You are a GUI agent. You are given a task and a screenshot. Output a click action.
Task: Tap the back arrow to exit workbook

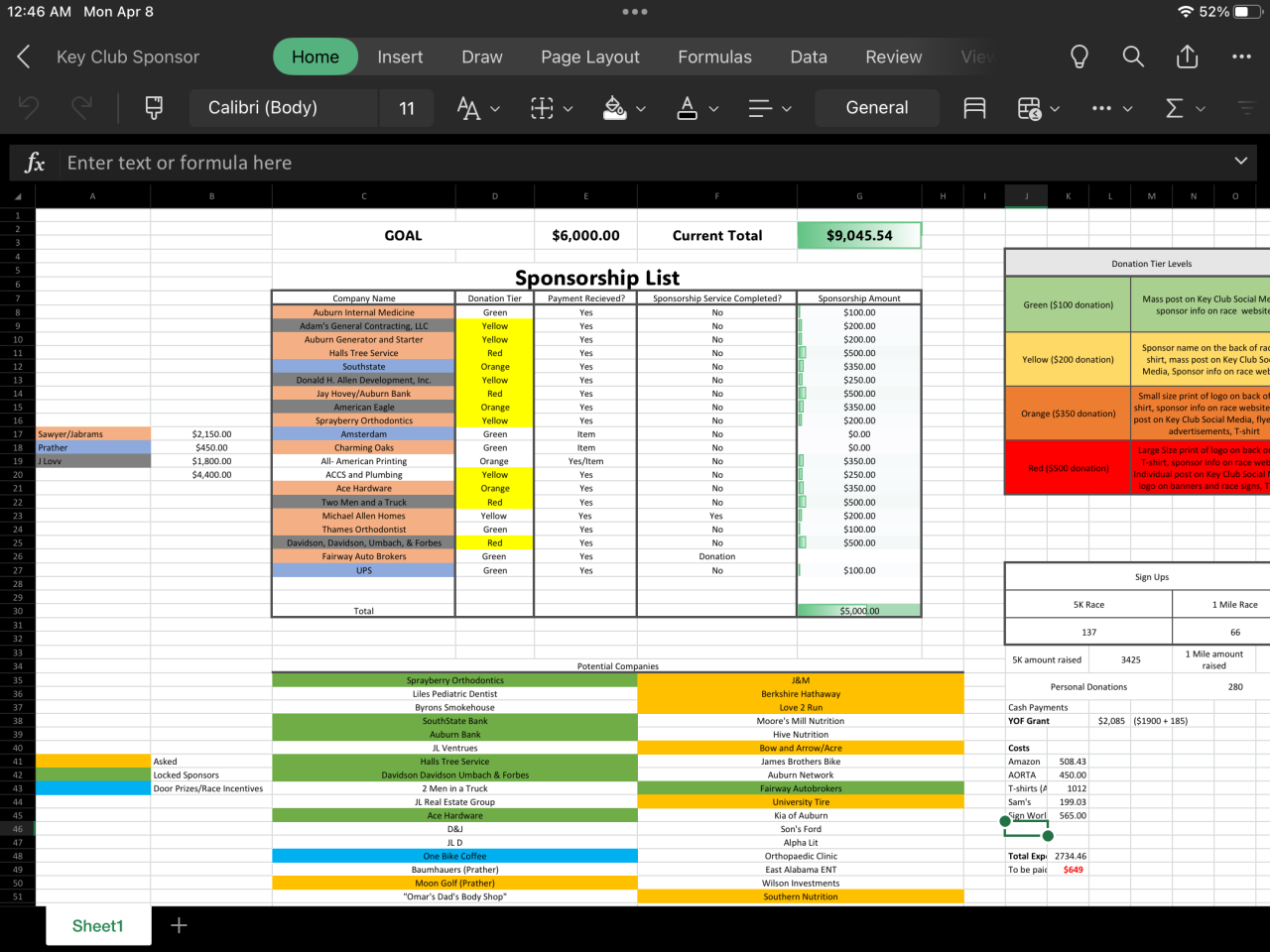24,58
